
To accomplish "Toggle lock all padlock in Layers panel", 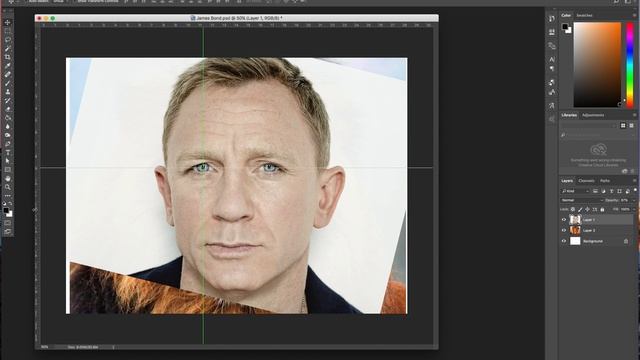I will pyautogui.click(x=602, y=209).
